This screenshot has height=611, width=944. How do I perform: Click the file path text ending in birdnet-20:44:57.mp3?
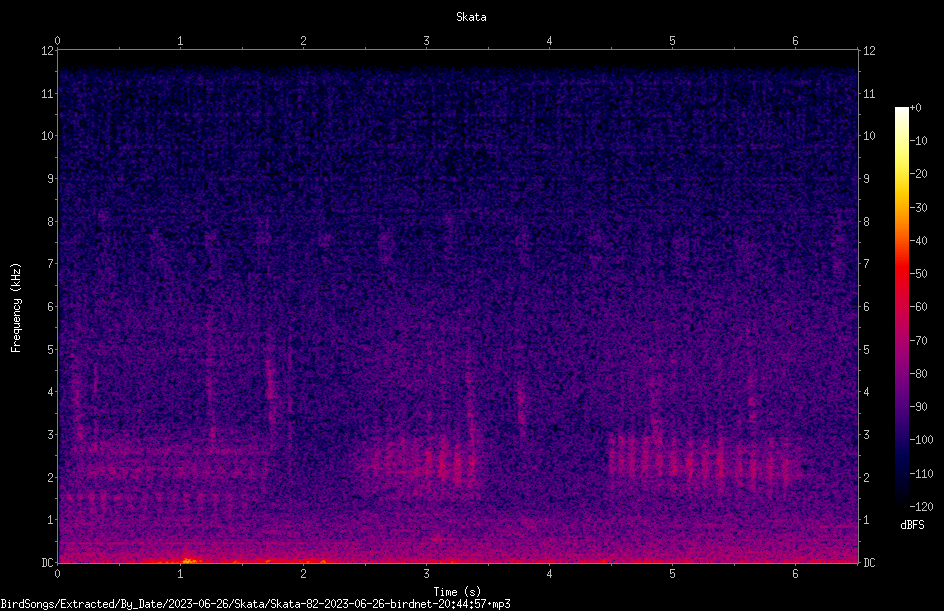255,604
